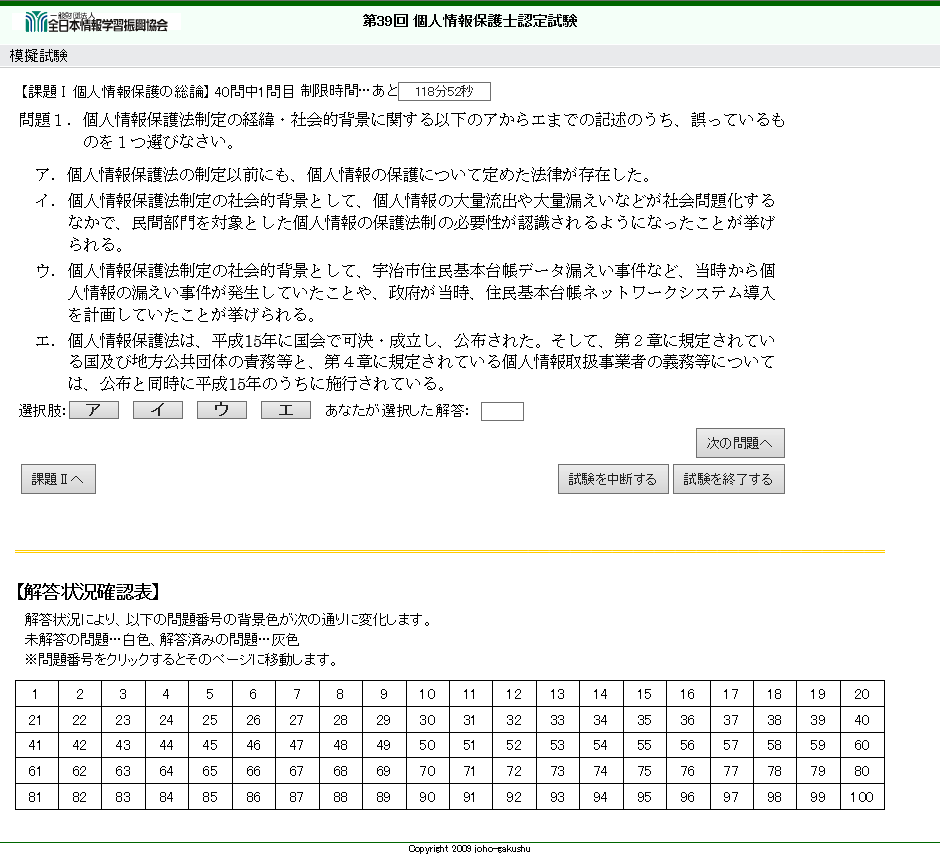Jump to question 13 in status table
The width and height of the screenshot is (940, 862).
coord(558,694)
